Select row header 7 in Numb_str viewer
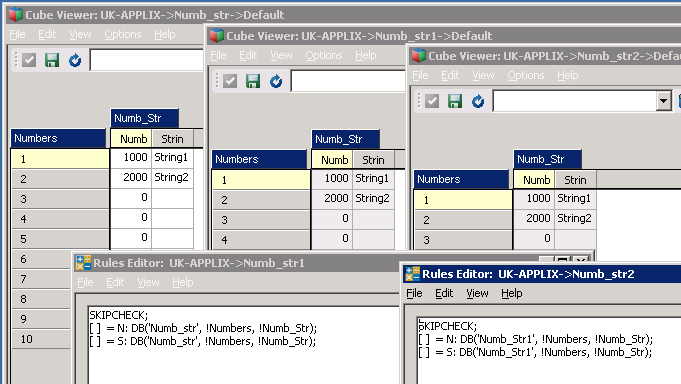 point(41,279)
